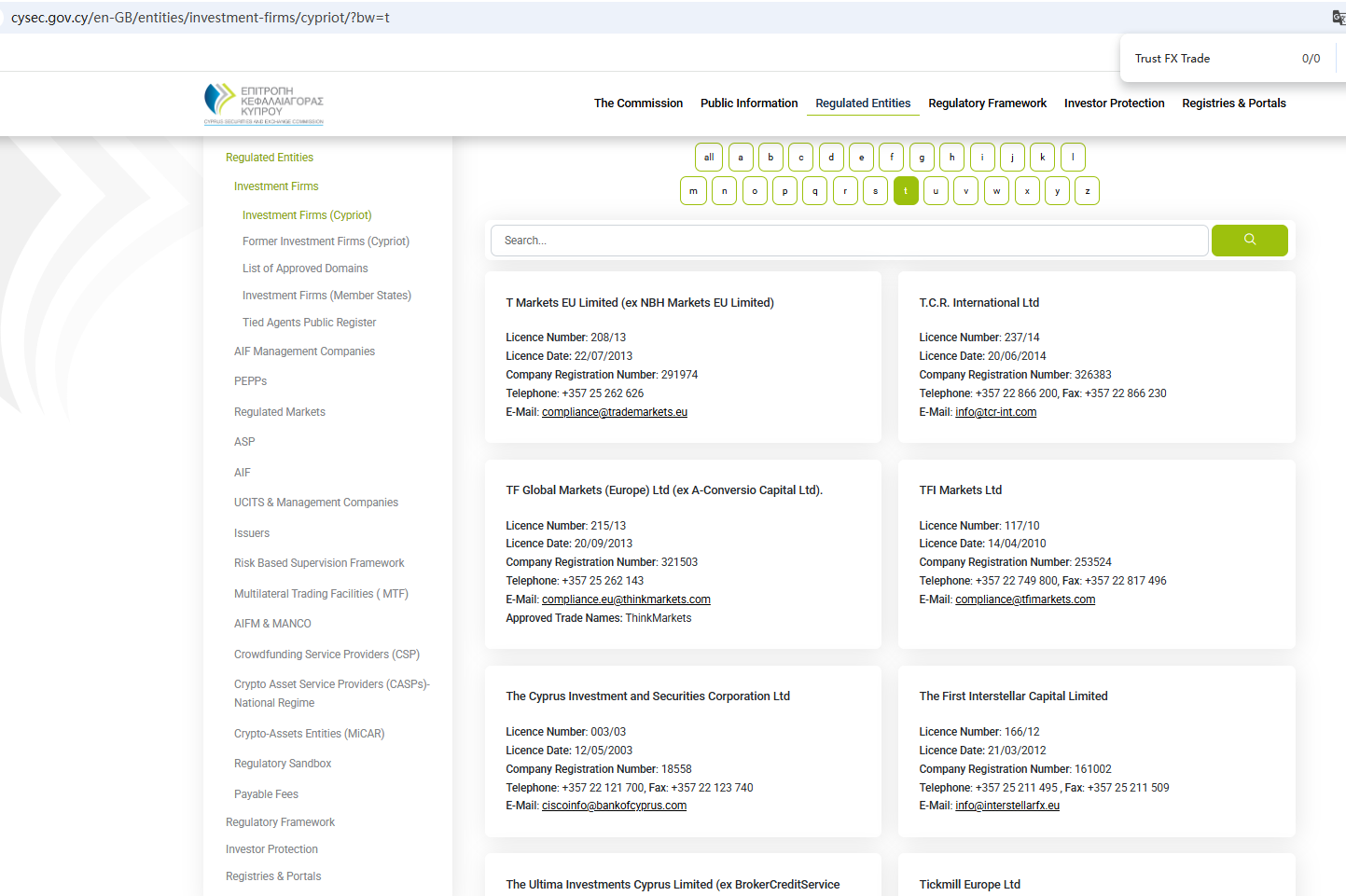Go to Crowdfunding Service Providers (CSP)

326,655
